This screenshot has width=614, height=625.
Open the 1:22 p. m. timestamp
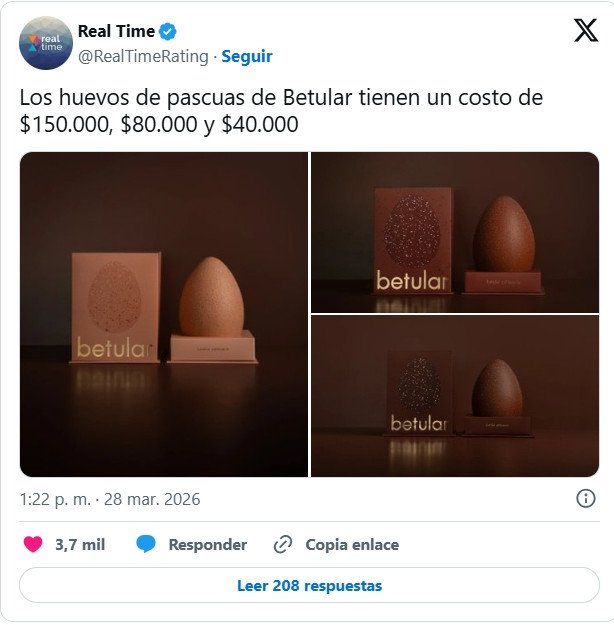[x=55, y=499]
